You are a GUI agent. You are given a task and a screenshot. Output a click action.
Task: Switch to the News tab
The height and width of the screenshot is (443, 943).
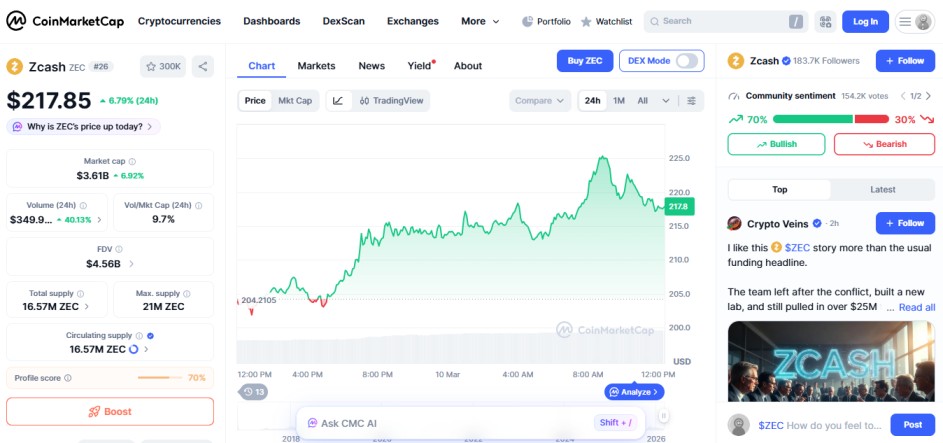[372, 66]
